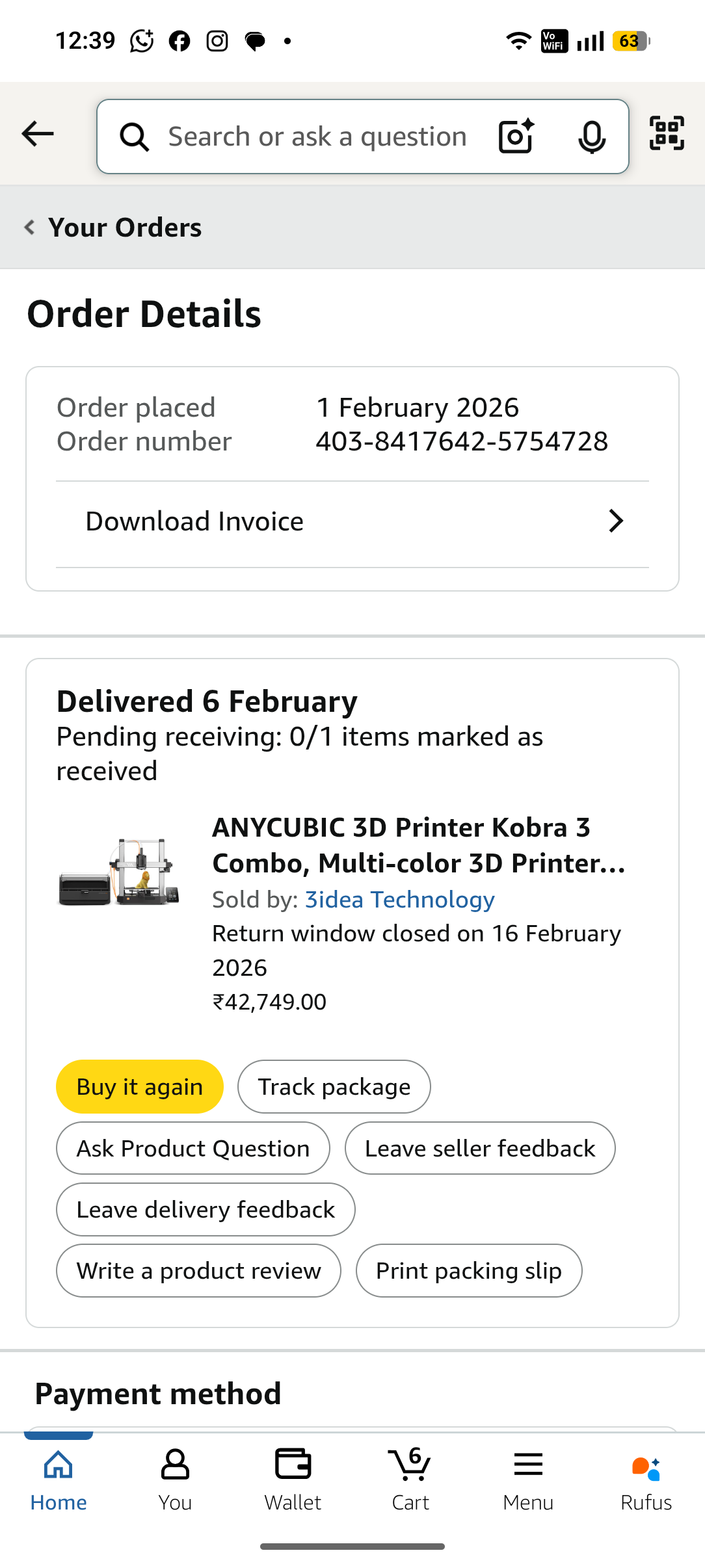Tap Track package button
The height and width of the screenshot is (1568, 705).
tap(334, 1087)
